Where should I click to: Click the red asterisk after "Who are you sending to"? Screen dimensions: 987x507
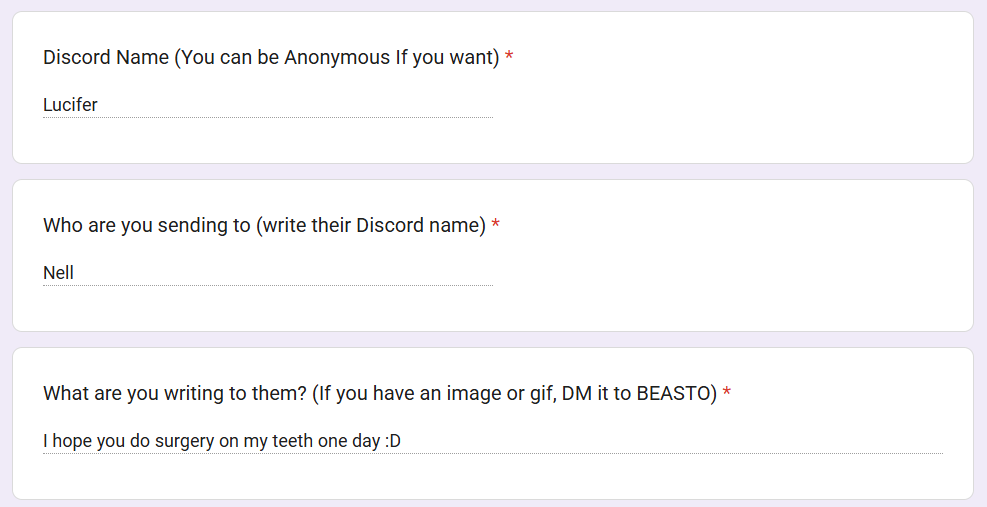click(x=495, y=226)
